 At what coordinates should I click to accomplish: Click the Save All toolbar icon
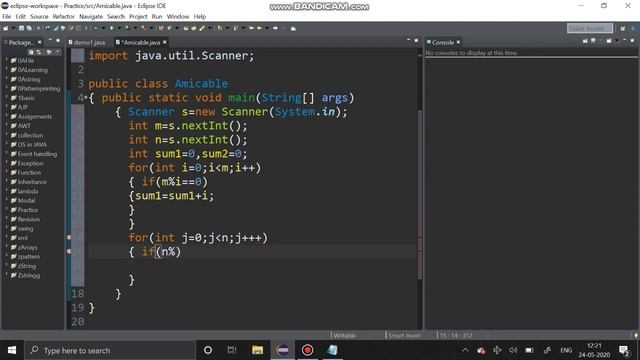(29, 28)
